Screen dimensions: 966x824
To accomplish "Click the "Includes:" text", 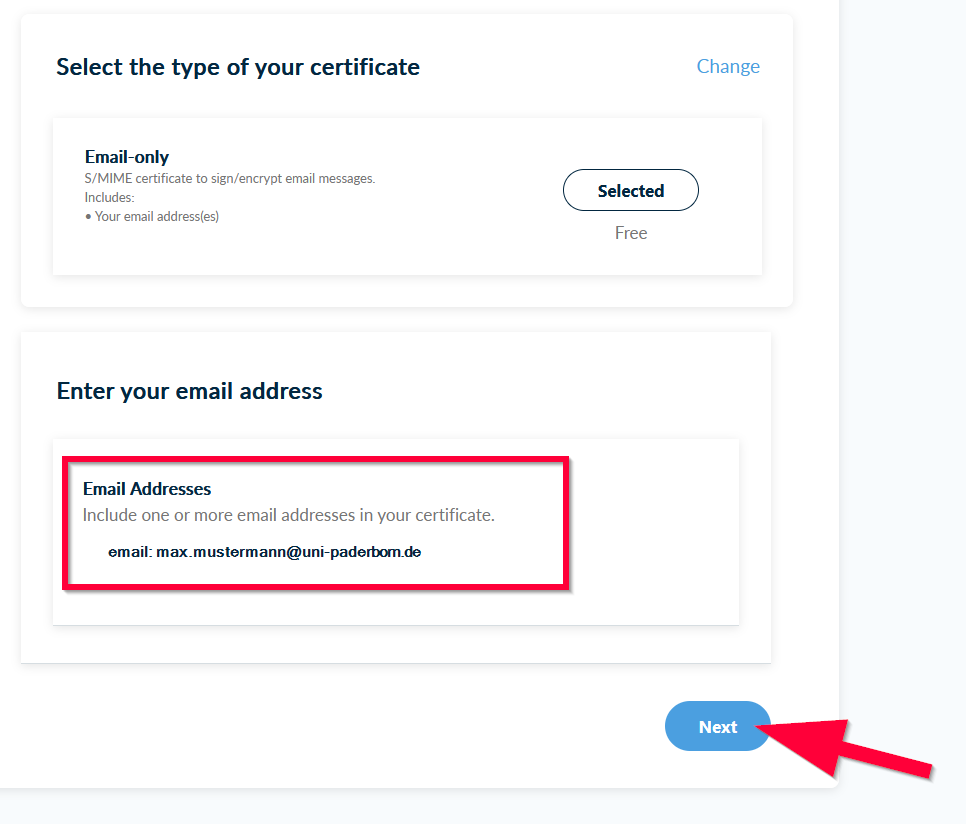I will 110,198.
